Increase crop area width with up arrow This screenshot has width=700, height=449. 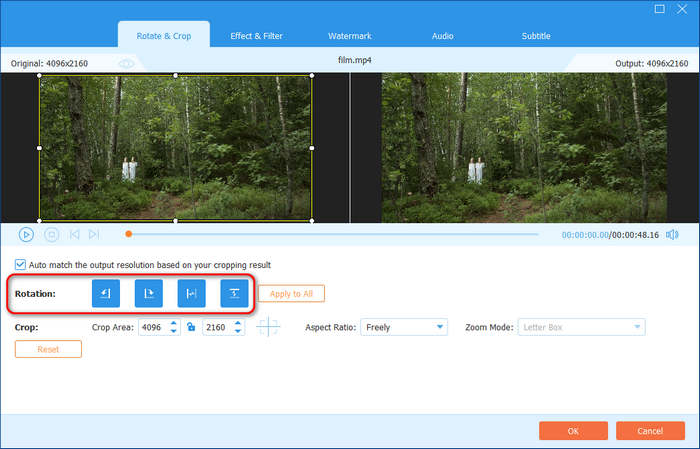coord(174,323)
